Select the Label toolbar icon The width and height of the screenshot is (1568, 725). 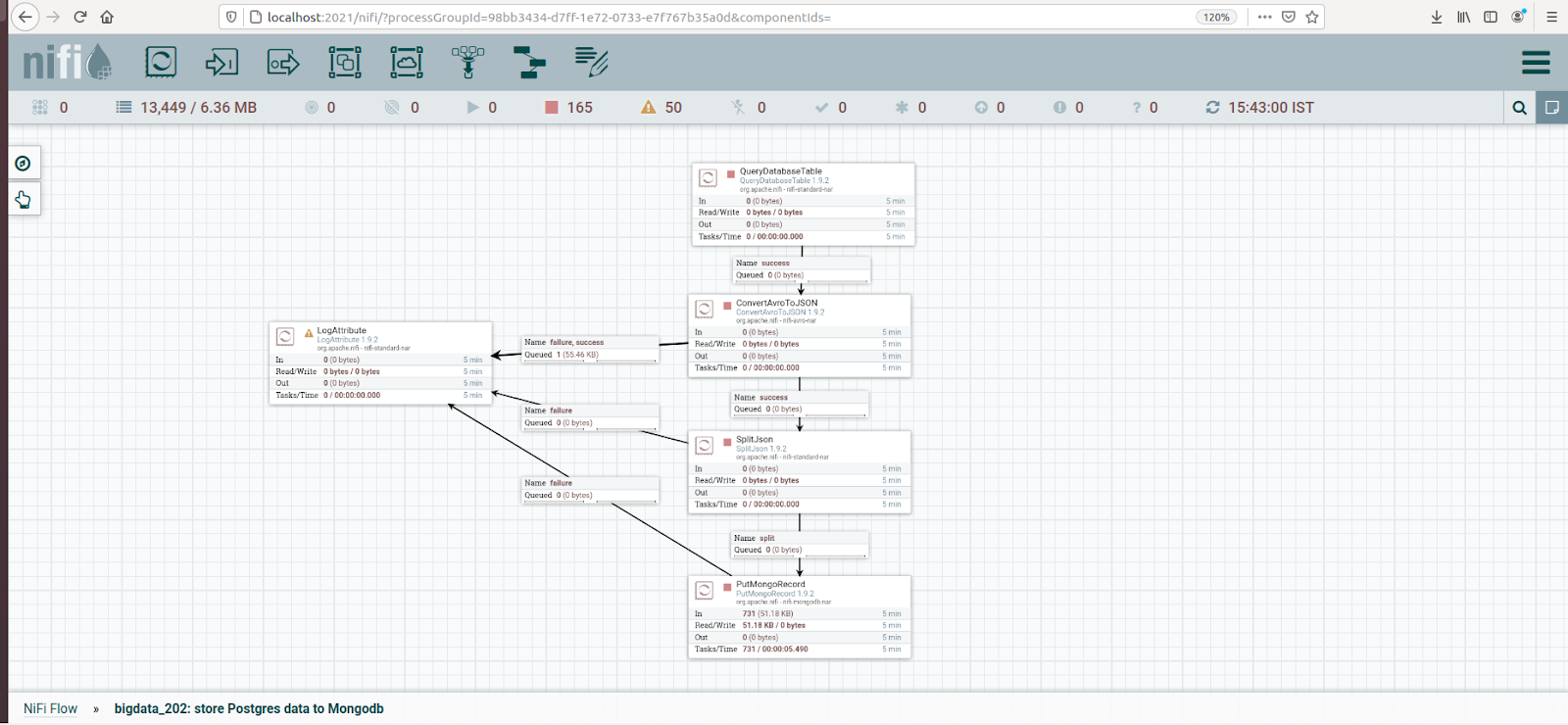pos(591,63)
